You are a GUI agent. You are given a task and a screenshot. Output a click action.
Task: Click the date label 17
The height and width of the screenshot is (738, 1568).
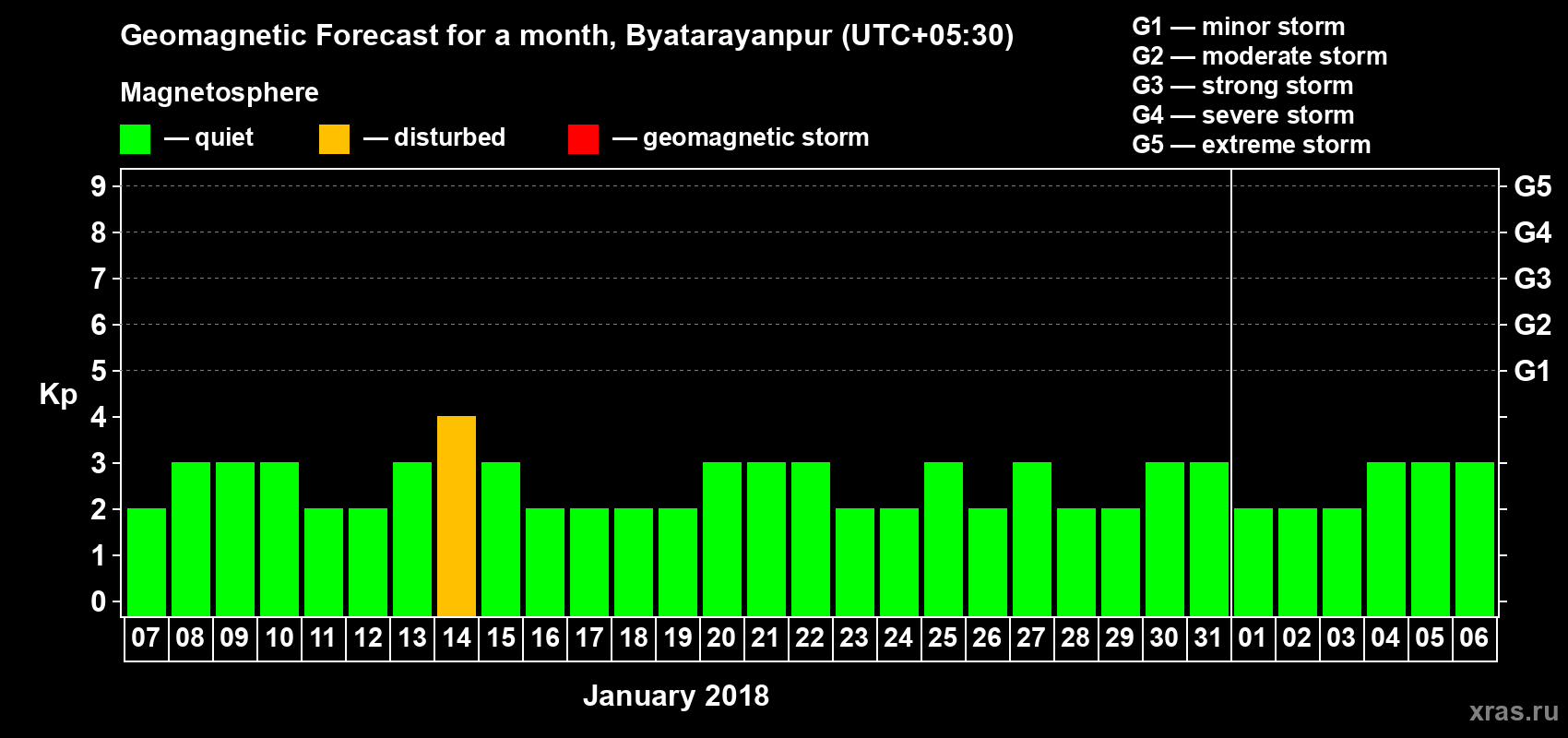tap(588, 637)
